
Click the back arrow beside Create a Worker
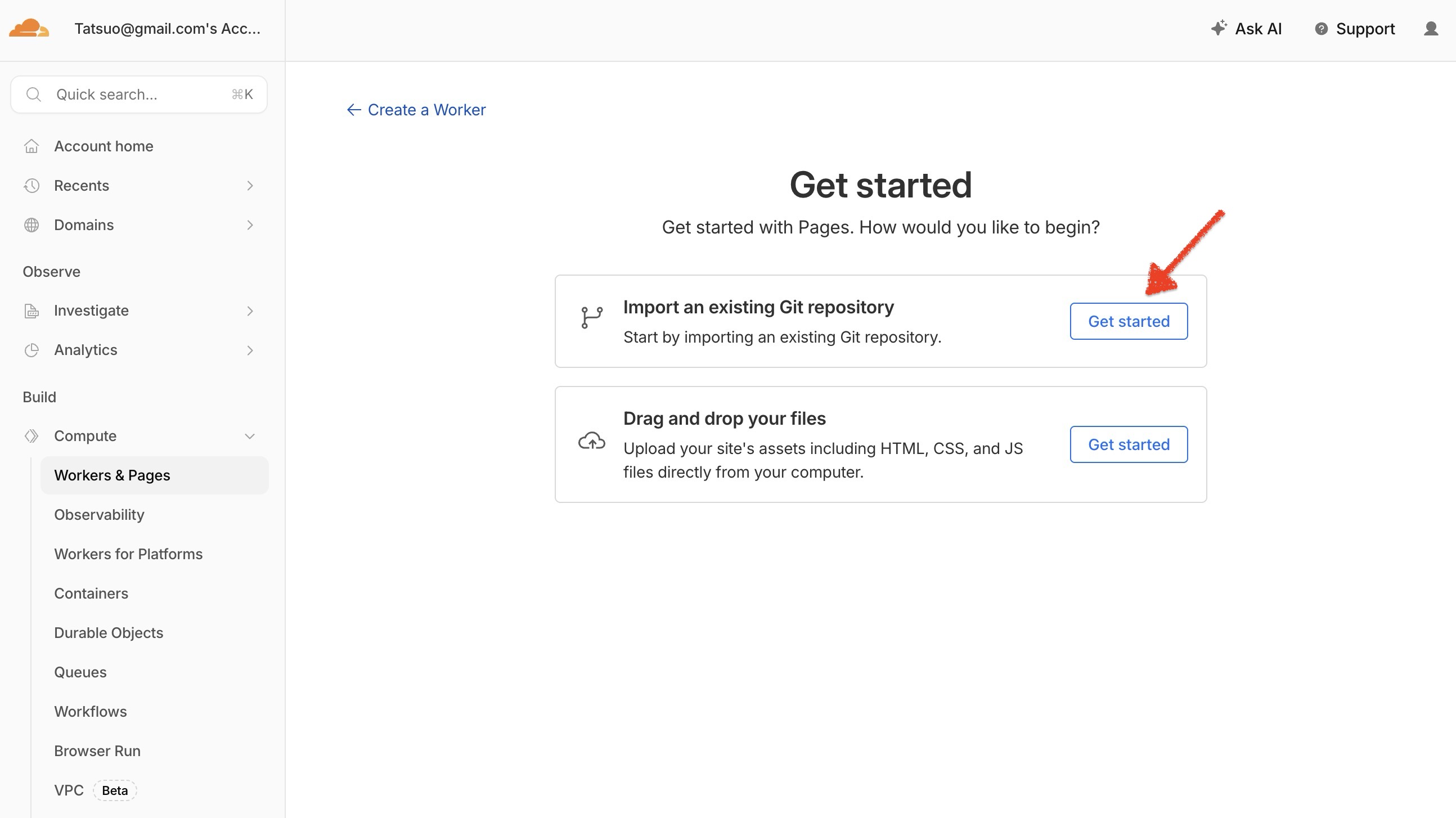tap(354, 110)
